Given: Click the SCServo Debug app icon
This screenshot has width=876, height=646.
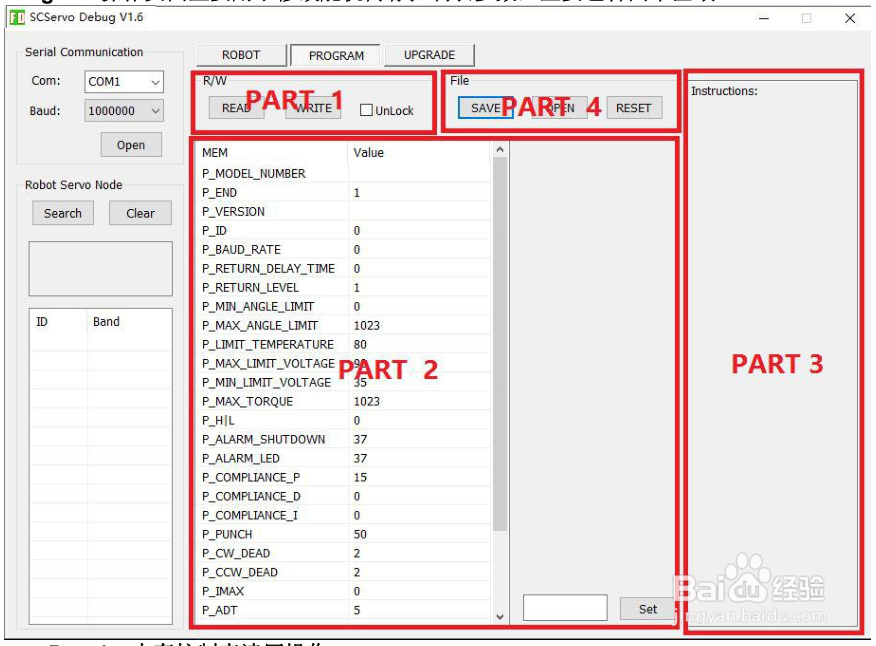Looking at the screenshot, I should point(17,18).
